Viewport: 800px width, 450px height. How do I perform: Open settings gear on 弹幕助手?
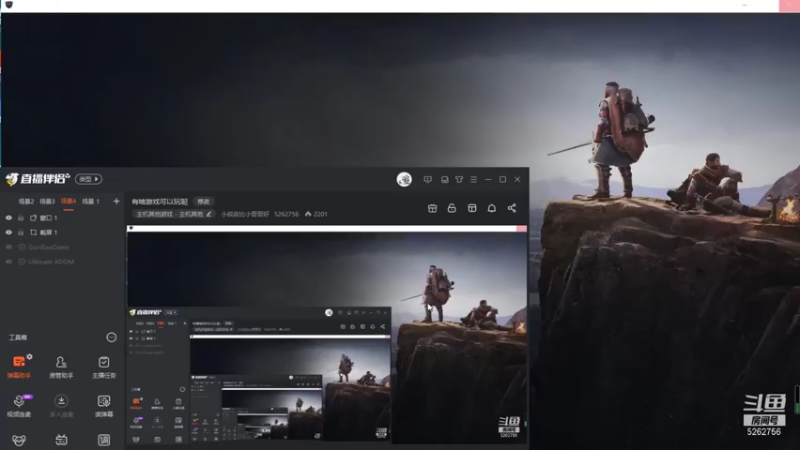[x=30, y=357]
